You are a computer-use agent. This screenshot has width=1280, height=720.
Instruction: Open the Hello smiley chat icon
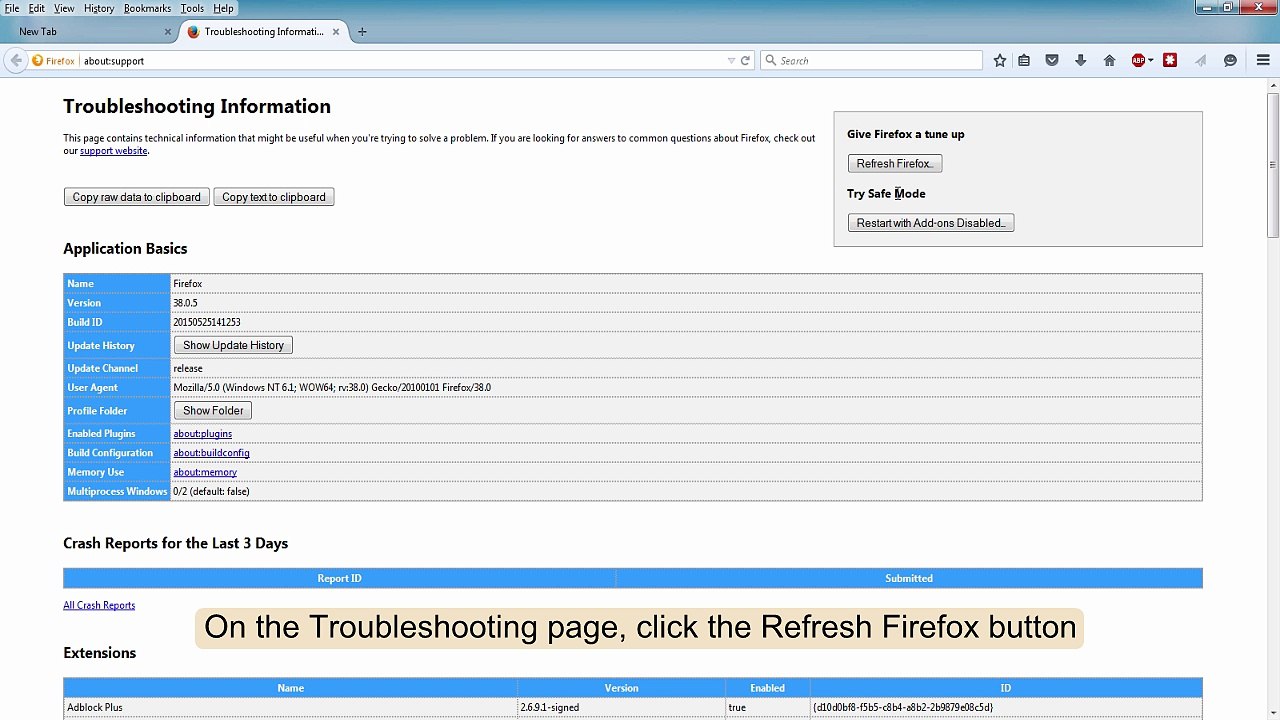tap(1230, 61)
